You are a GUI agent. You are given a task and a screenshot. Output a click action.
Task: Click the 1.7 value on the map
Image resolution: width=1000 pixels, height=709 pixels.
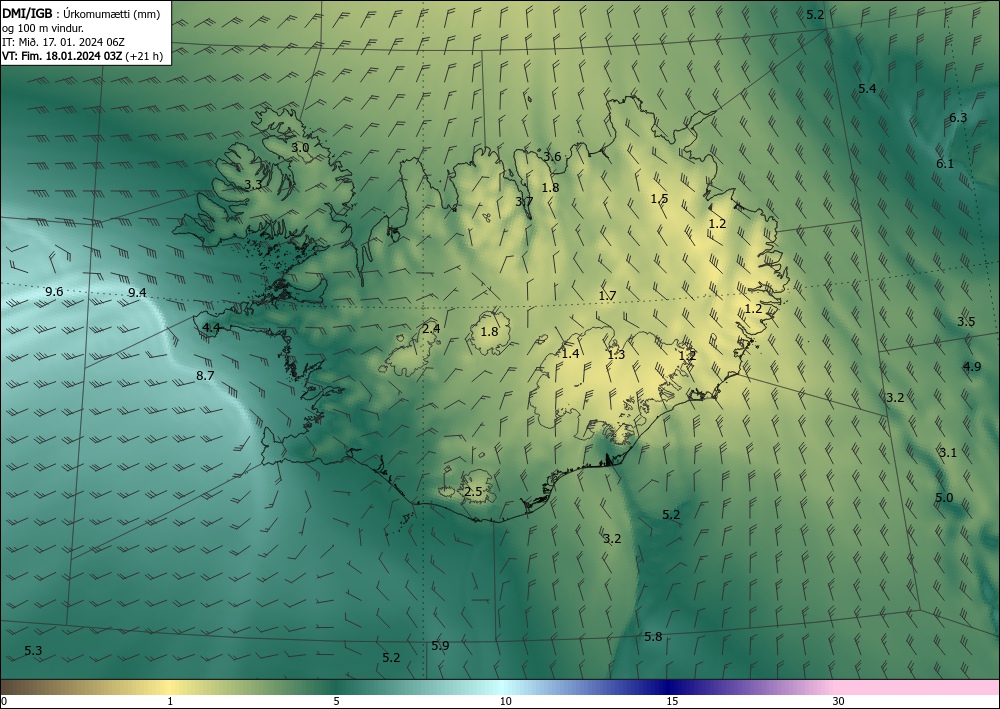click(x=608, y=296)
